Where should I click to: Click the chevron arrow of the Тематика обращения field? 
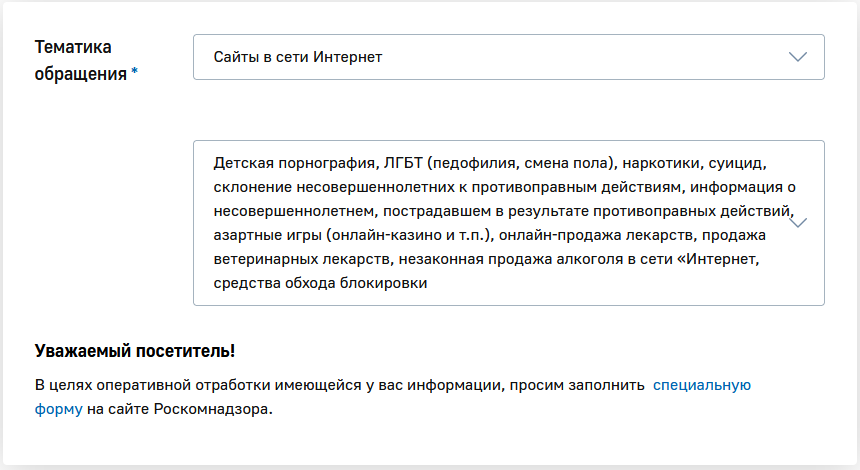(x=797, y=57)
